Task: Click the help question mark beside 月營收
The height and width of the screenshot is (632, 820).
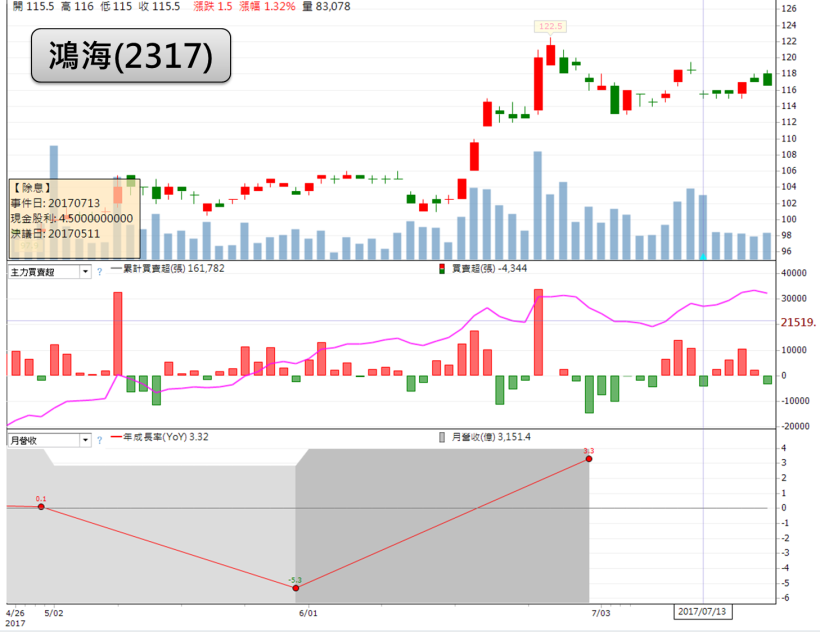Action: (99, 440)
